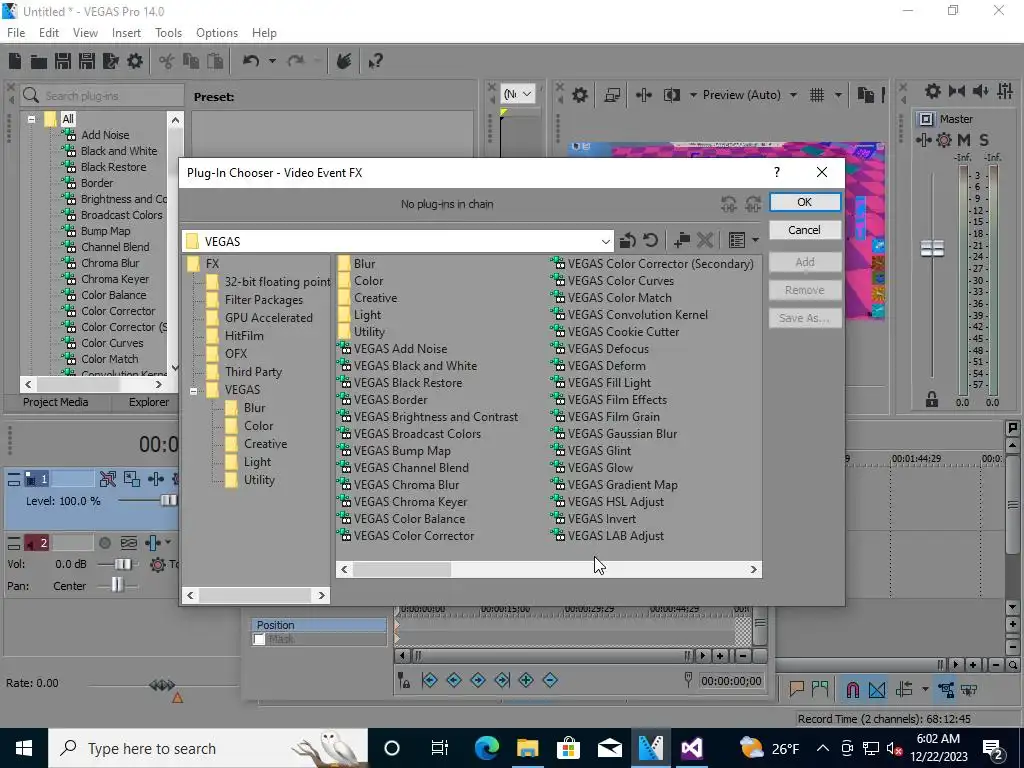
Task: Open the Insert menu
Action: pos(126,33)
